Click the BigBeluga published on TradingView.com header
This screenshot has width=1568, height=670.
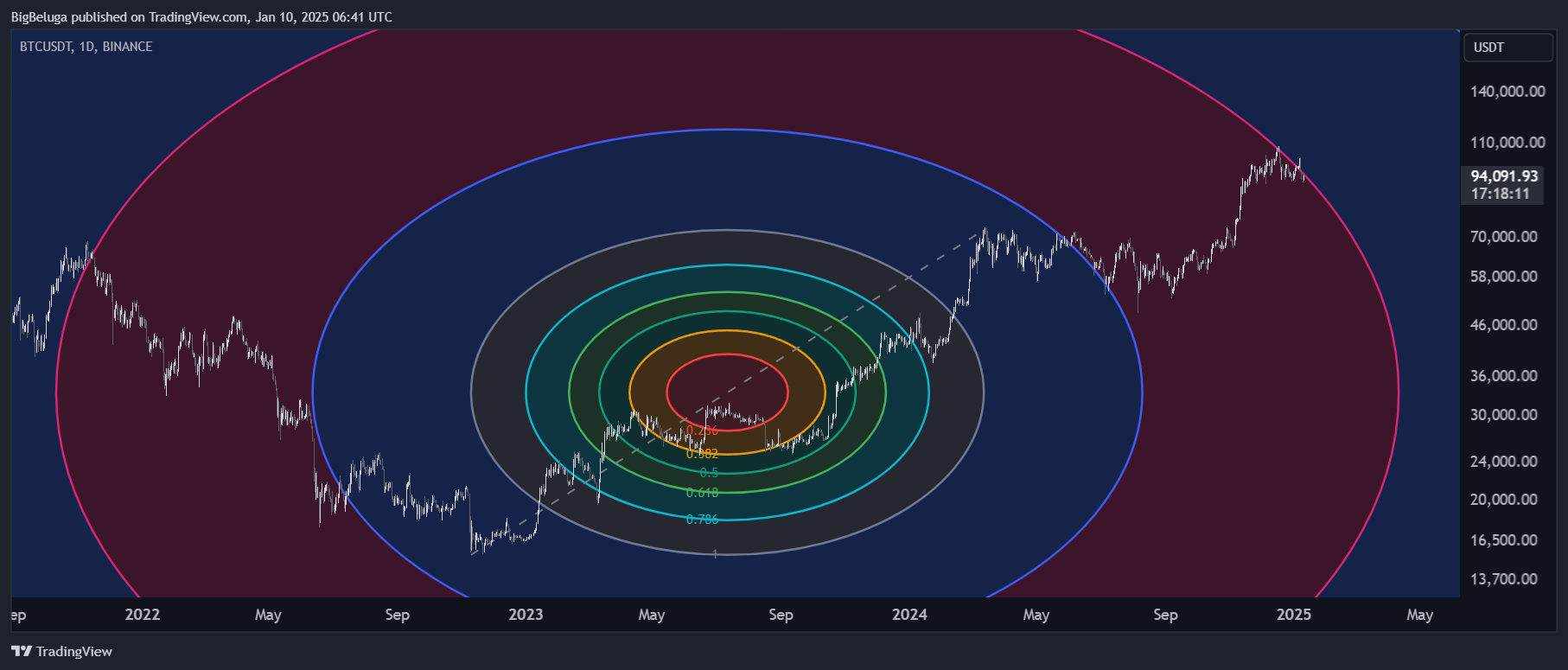click(x=201, y=16)
